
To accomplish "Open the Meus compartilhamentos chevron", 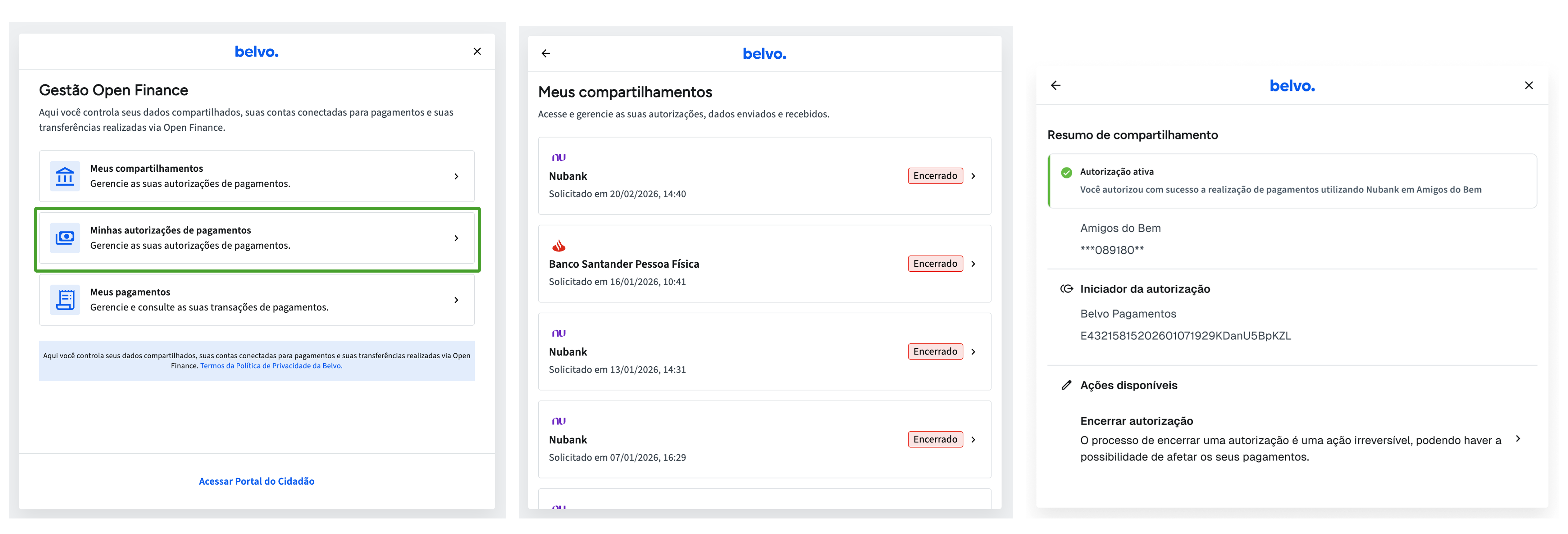I will (x=456, y=176).
